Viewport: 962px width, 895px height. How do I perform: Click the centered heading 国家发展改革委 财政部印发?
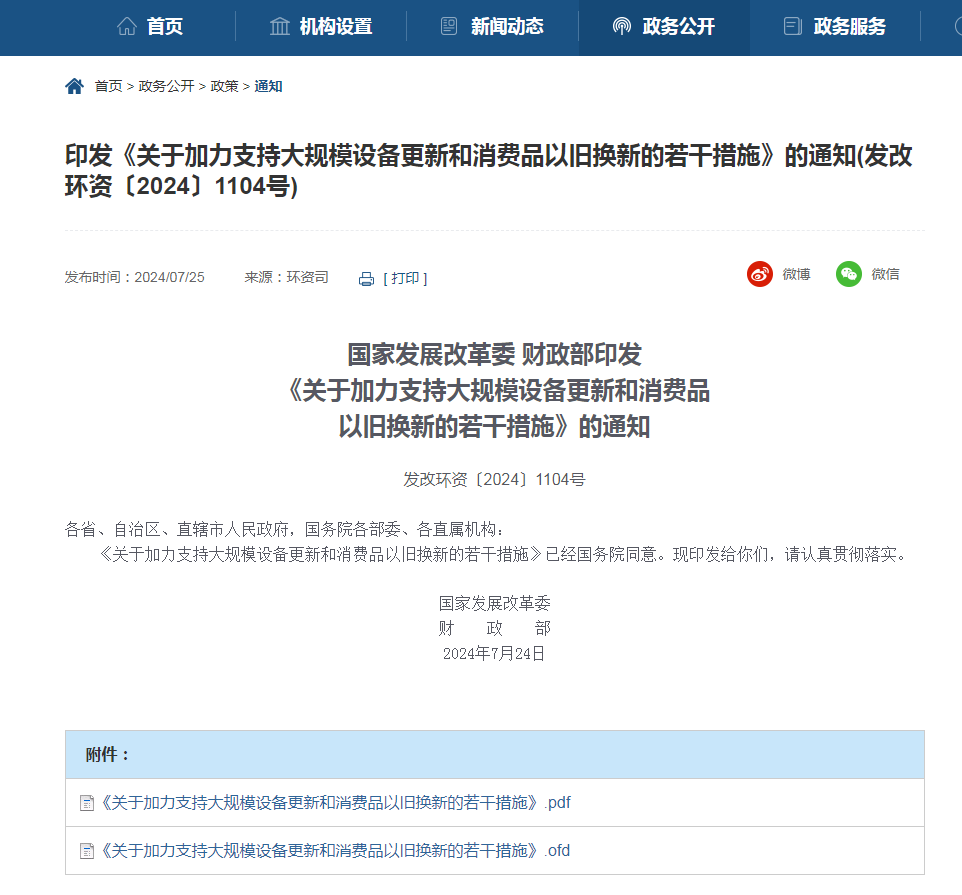[494, 355]
